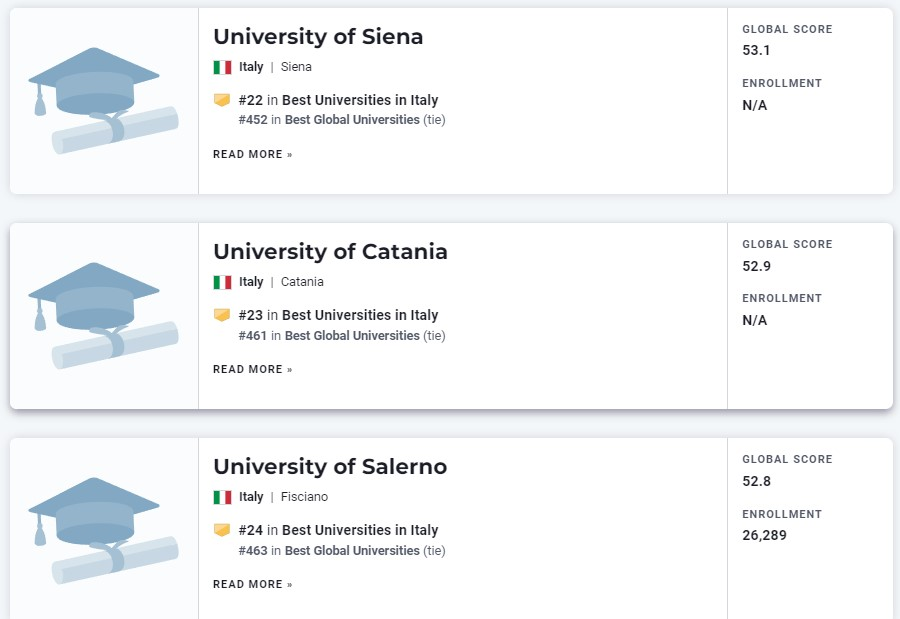Open the University of Salerno title link
The image size is (900, 619).
330,467
